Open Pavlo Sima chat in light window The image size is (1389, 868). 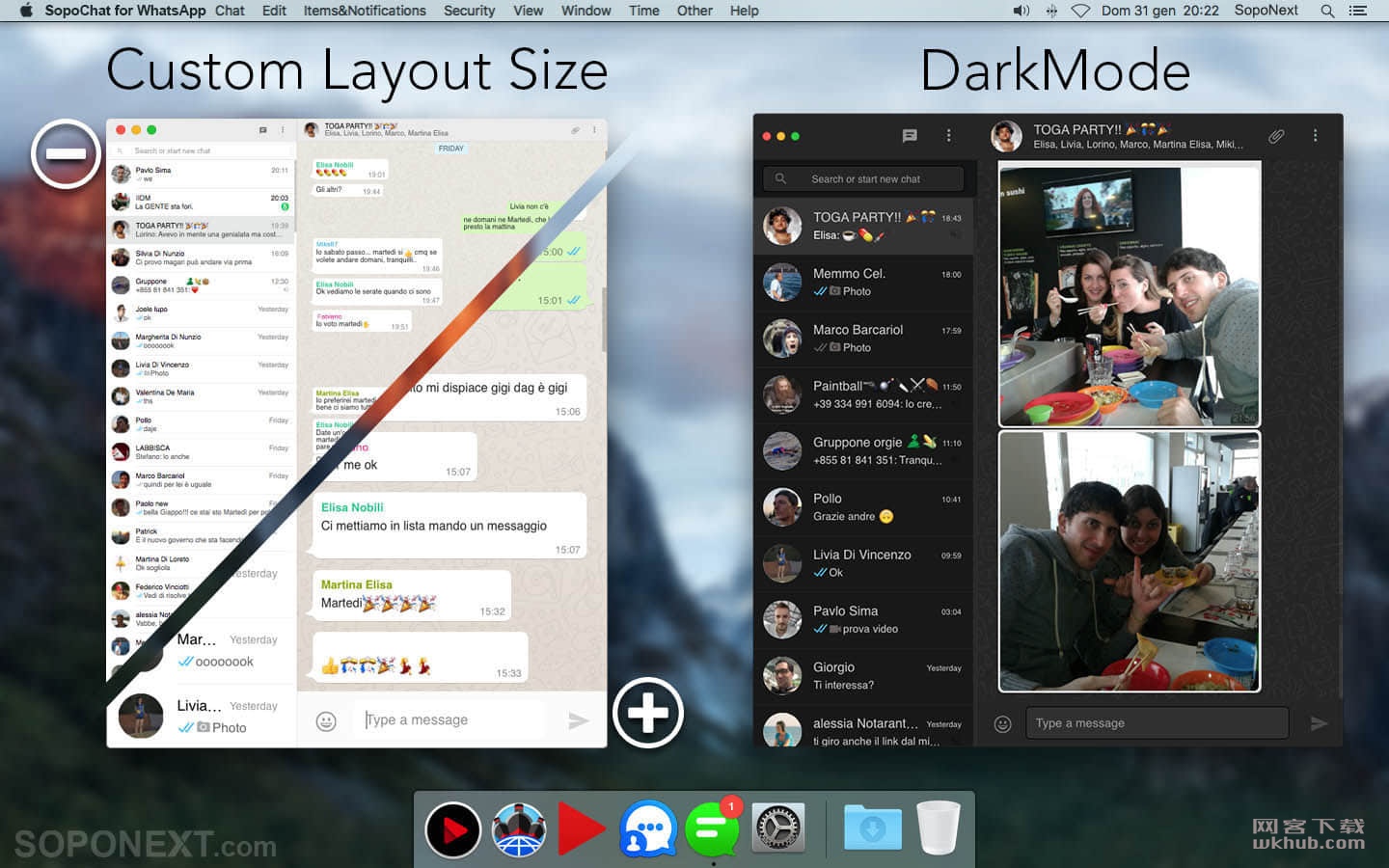201,175
